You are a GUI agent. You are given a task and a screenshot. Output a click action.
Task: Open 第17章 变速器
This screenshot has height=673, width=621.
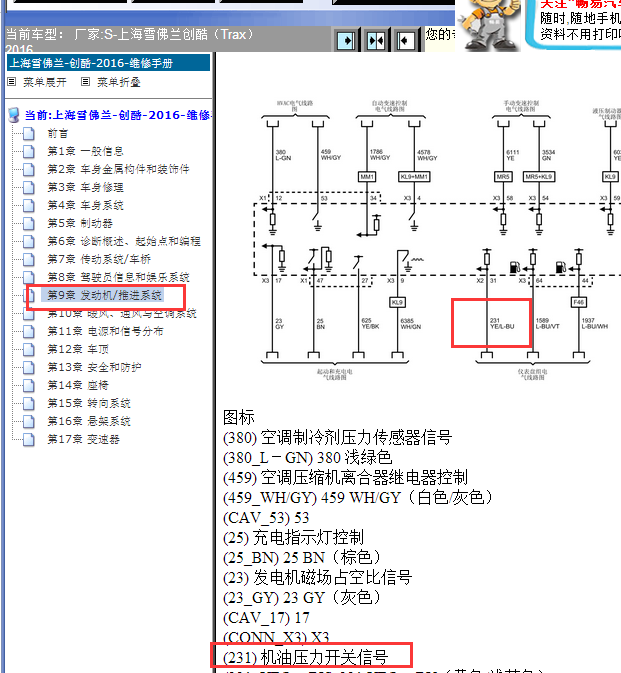click(83, 440)
